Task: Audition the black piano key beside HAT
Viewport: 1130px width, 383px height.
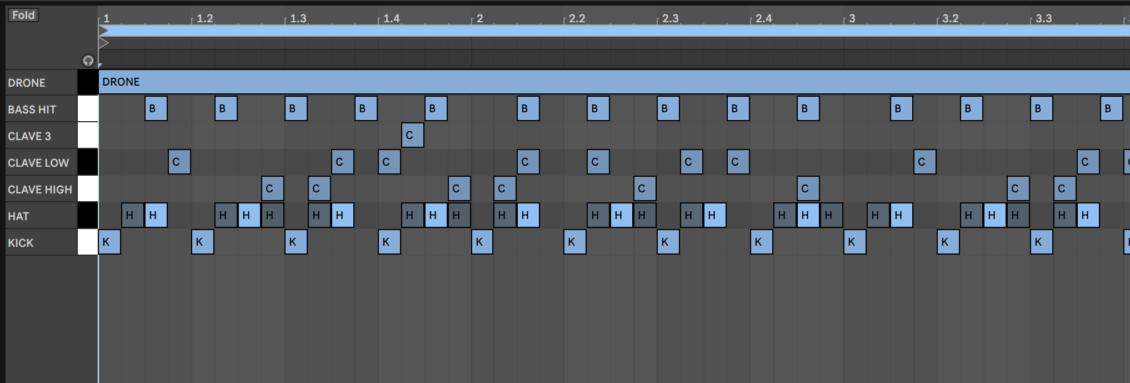Action: click(x=88, y=216)
